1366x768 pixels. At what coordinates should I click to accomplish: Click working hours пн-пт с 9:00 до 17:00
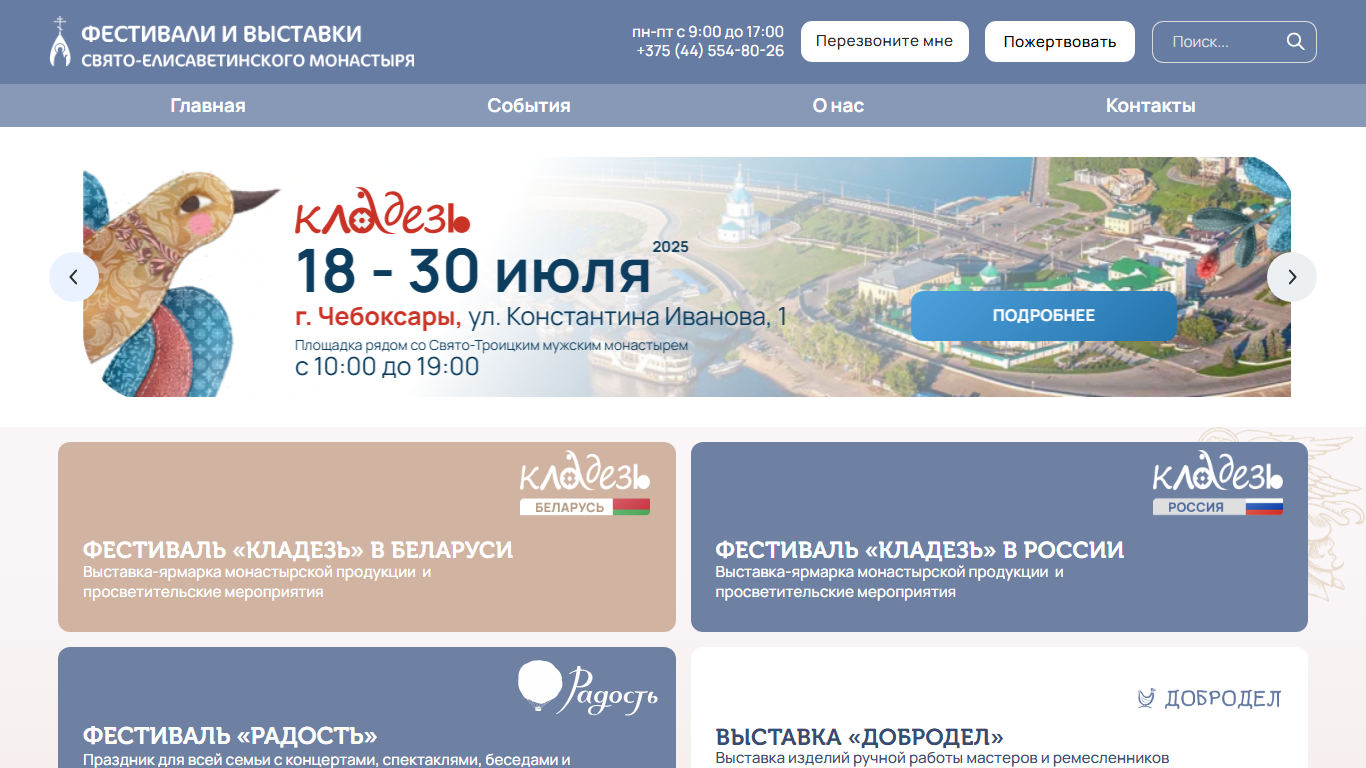(x=709, y=32)
